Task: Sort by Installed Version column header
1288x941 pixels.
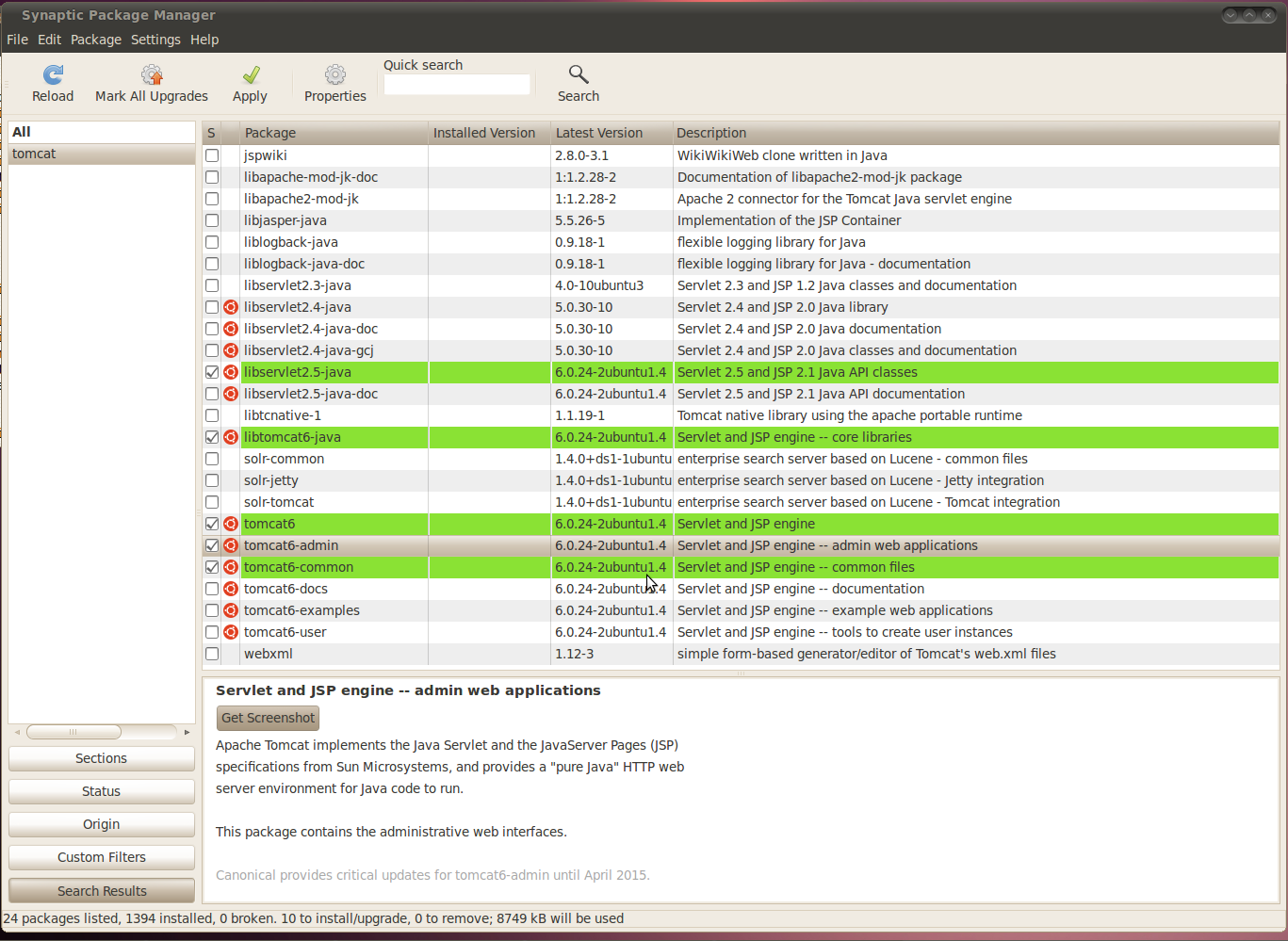Action: coord(489,133)
